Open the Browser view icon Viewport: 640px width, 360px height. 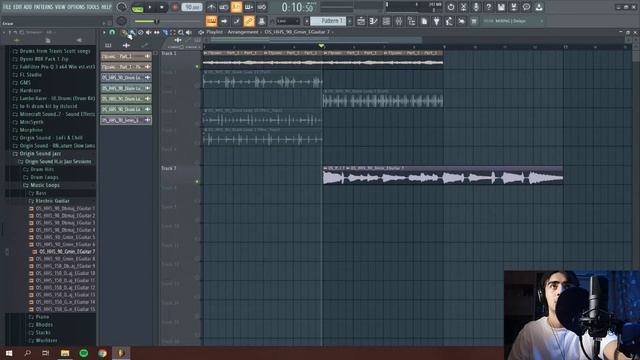(x=411, y=21)
